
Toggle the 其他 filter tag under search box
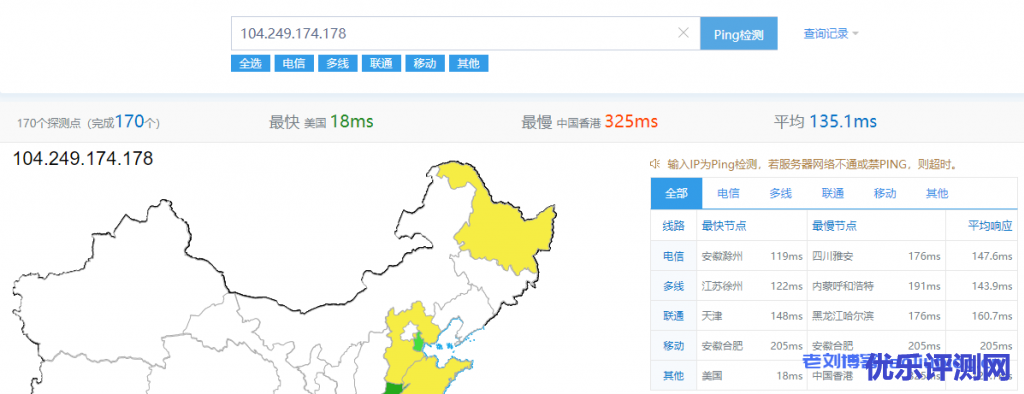pos(468,63)
